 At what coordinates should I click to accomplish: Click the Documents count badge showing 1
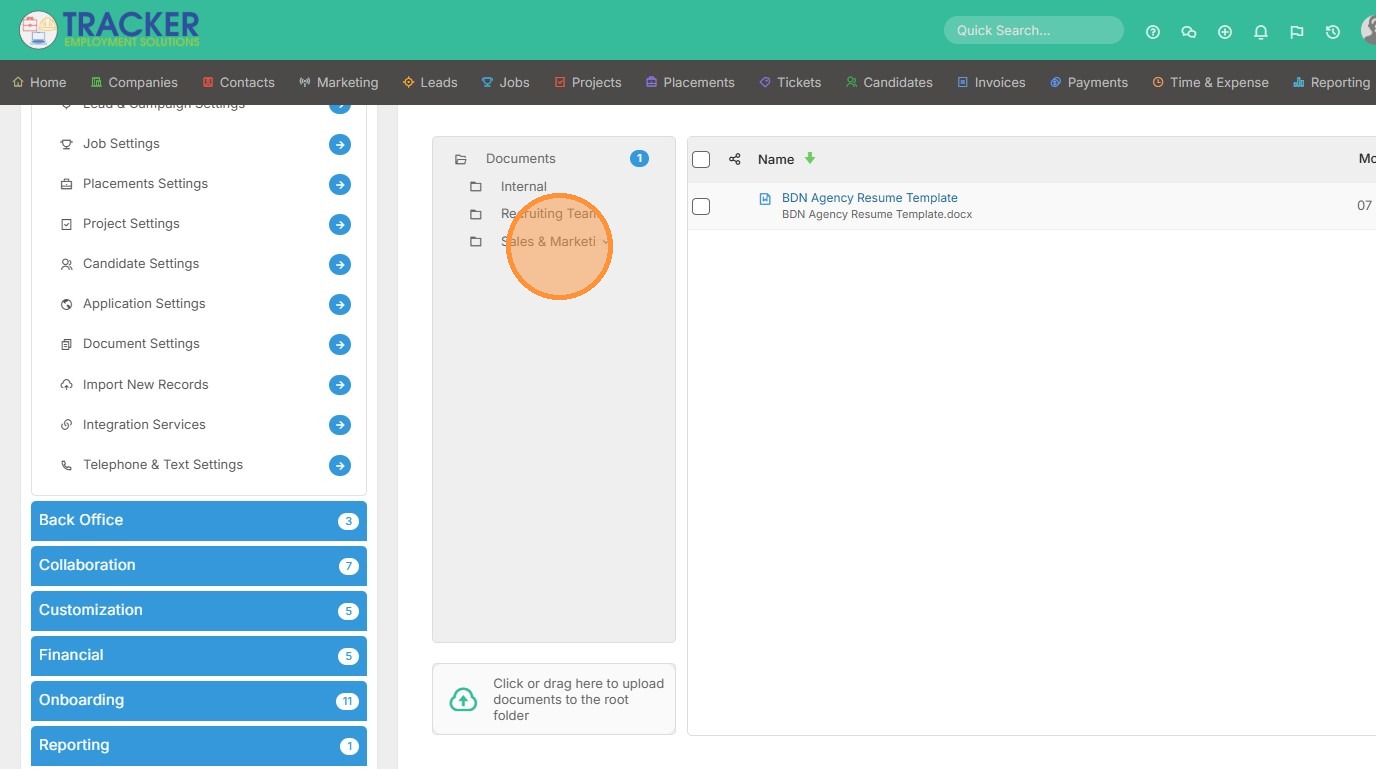(x=639, y=159)
